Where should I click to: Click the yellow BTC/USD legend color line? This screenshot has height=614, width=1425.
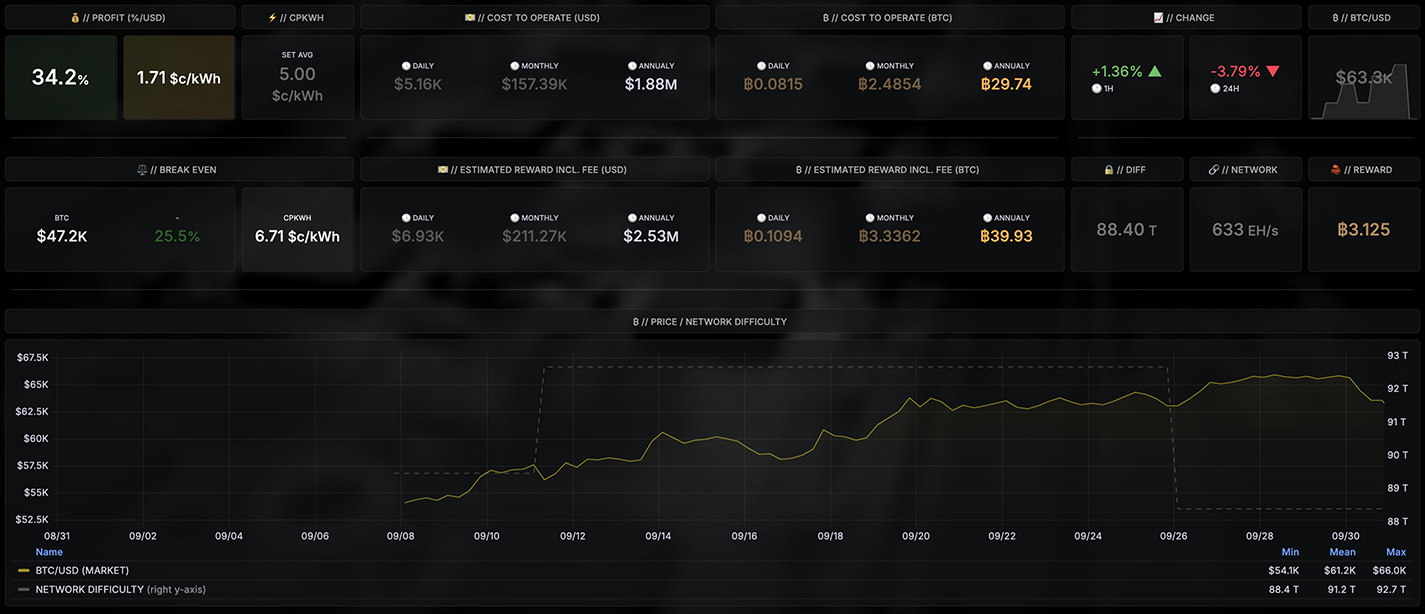(x=24, y=570)
